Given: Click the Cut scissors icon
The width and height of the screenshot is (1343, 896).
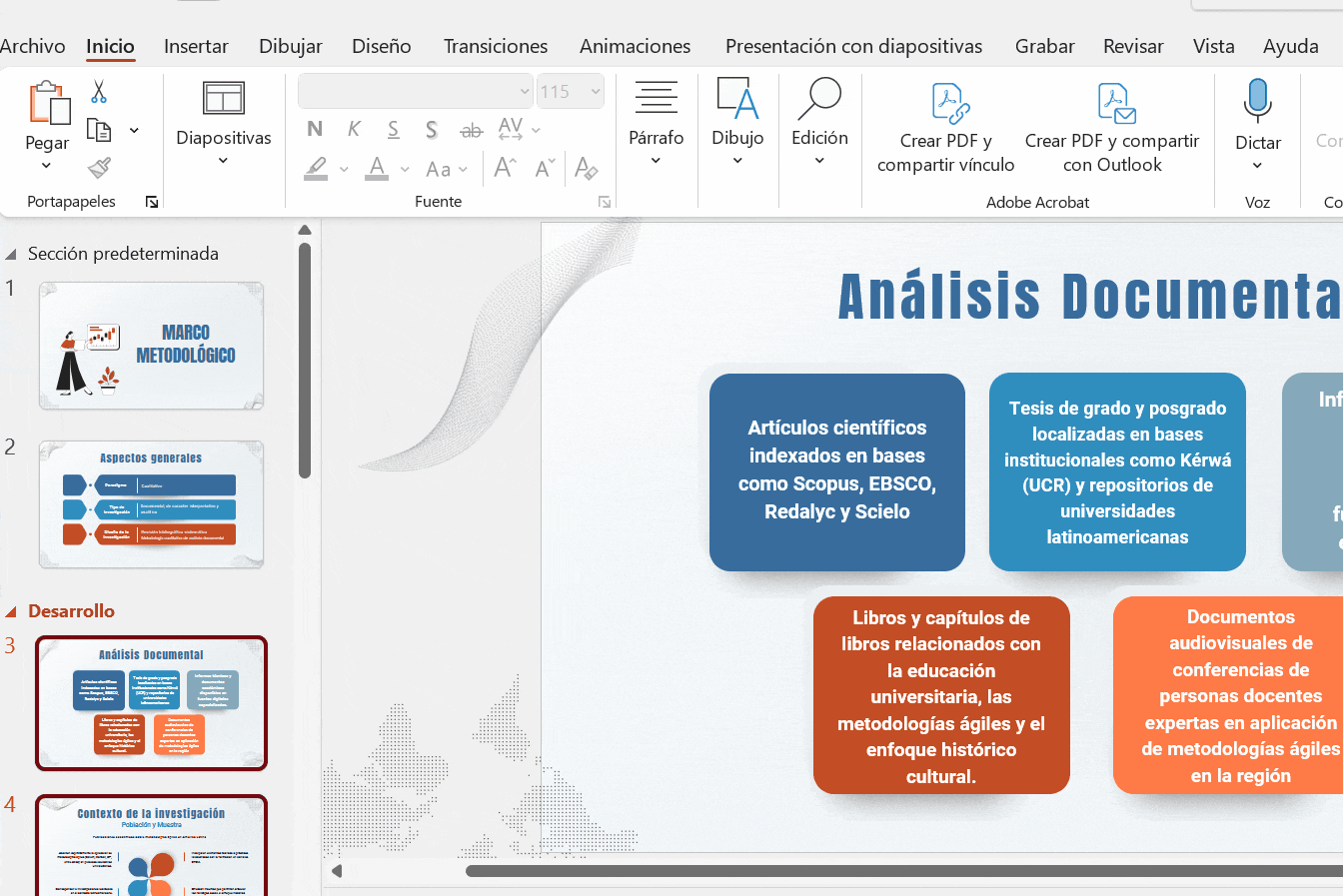Looking at the screenshot, I should point(99,92).
